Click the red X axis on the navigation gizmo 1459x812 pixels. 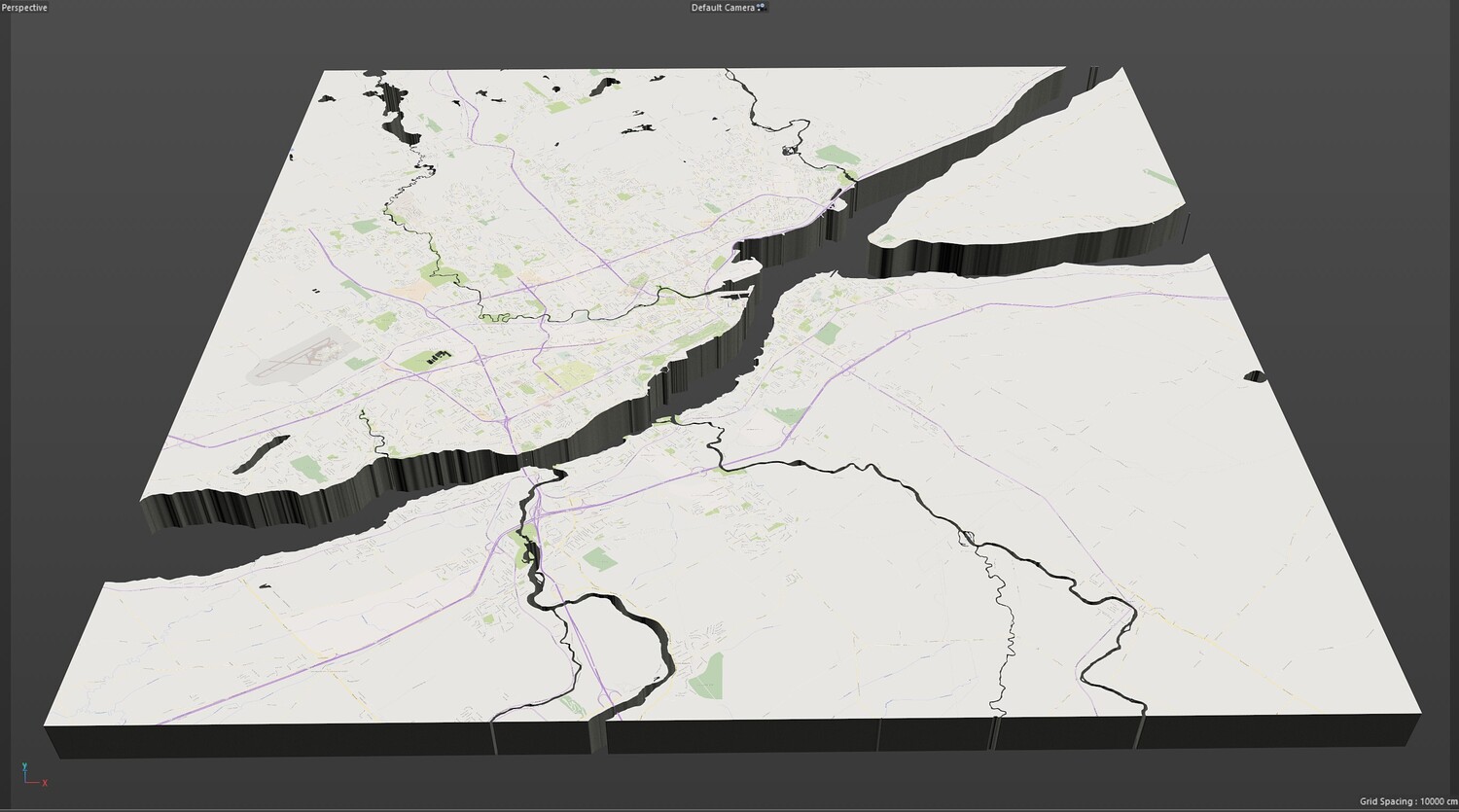44,782
